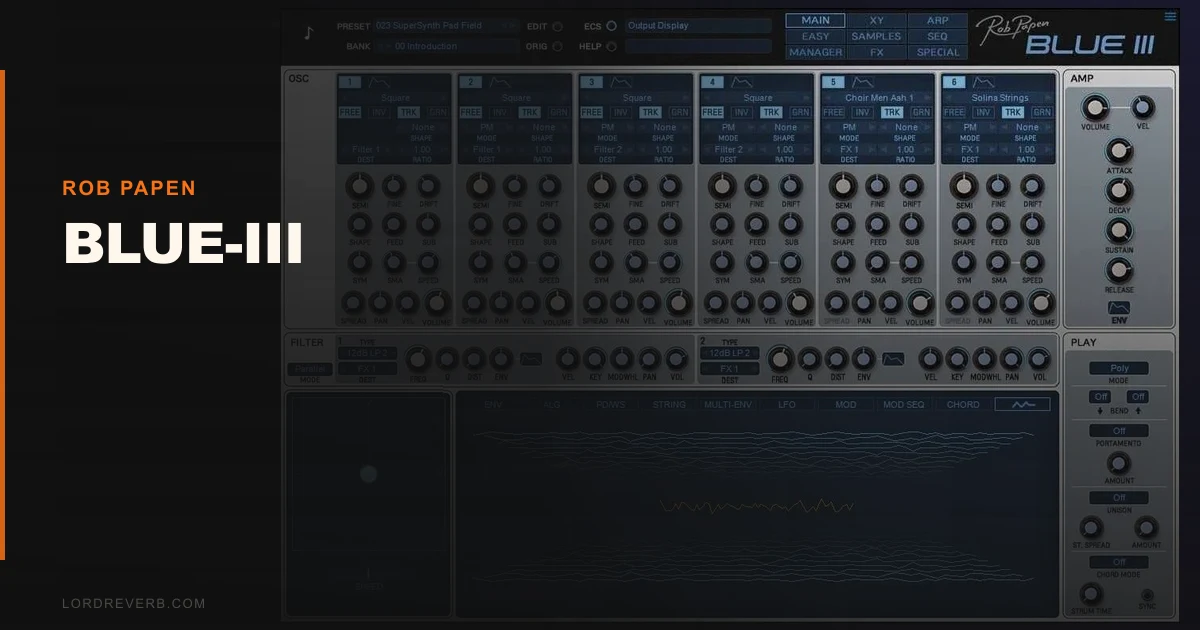Viewport: 1200px width, 630px height.
Task: Click next waveform arrow for Choir Men Aah 1
Action: [927, 98]
